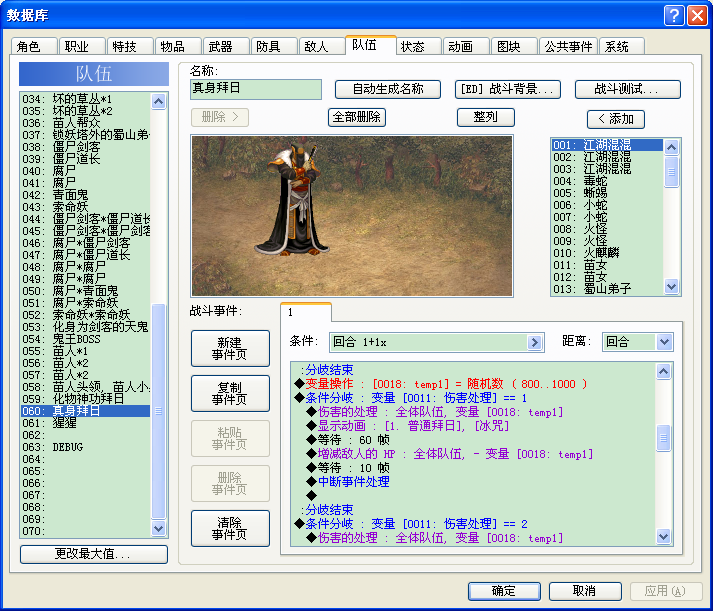Screen dimensions: 713x611
Task: Switch to the 特技 tab
Action: 130,46
